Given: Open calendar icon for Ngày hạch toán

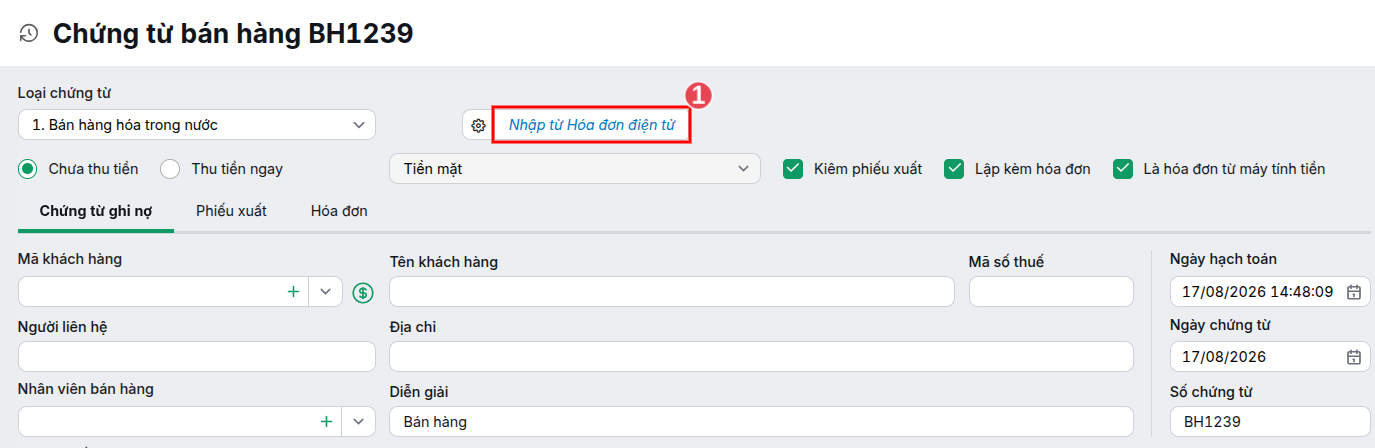Looking at the screenshot, I should (1353, 292).
